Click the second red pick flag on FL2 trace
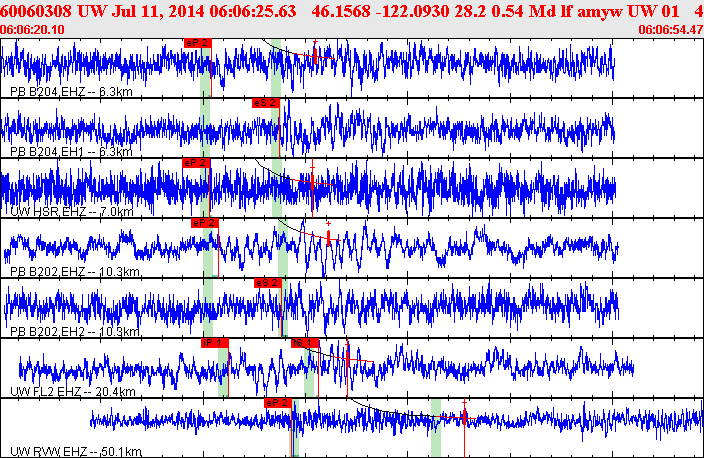The image size is (704, 458). tap(303, 342)
